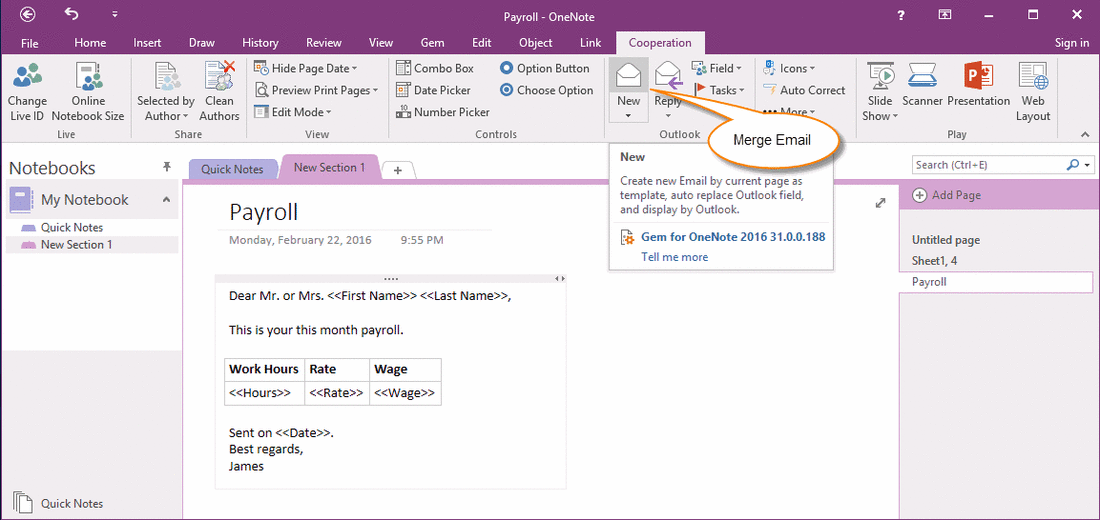
Task: Open the File menu
Action: (29, 44)
